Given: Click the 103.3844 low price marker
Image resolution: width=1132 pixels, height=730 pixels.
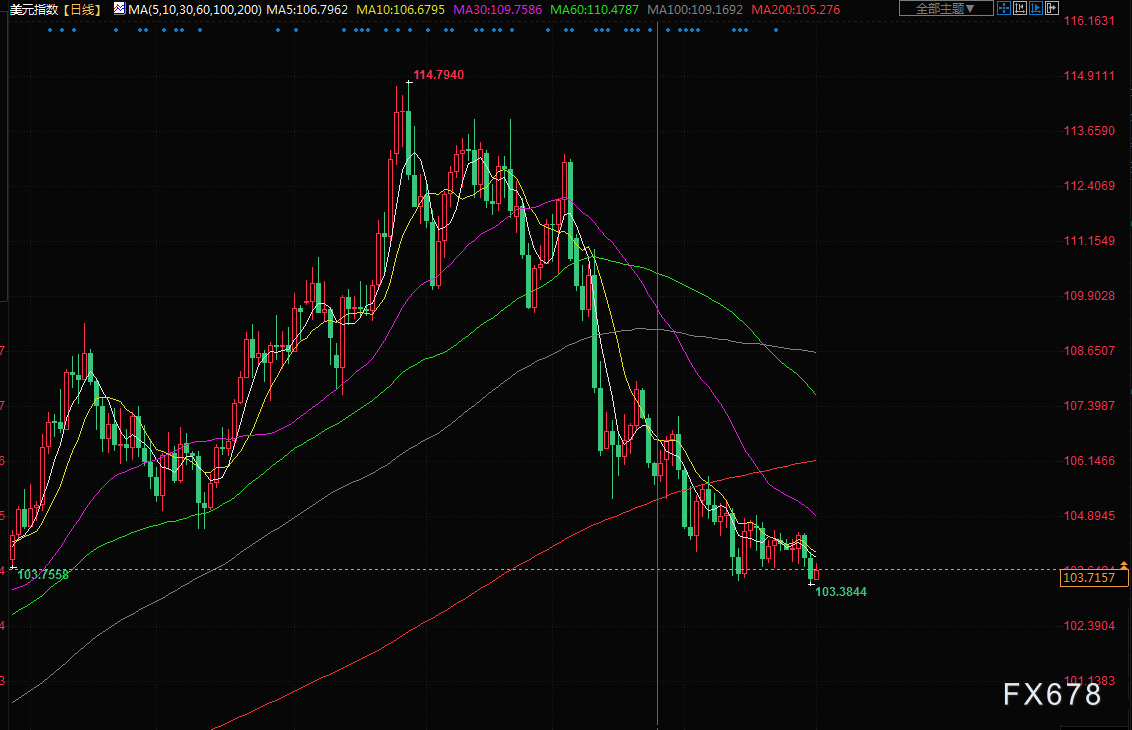Looking at the screenshot, I should [x=840, y=591].
